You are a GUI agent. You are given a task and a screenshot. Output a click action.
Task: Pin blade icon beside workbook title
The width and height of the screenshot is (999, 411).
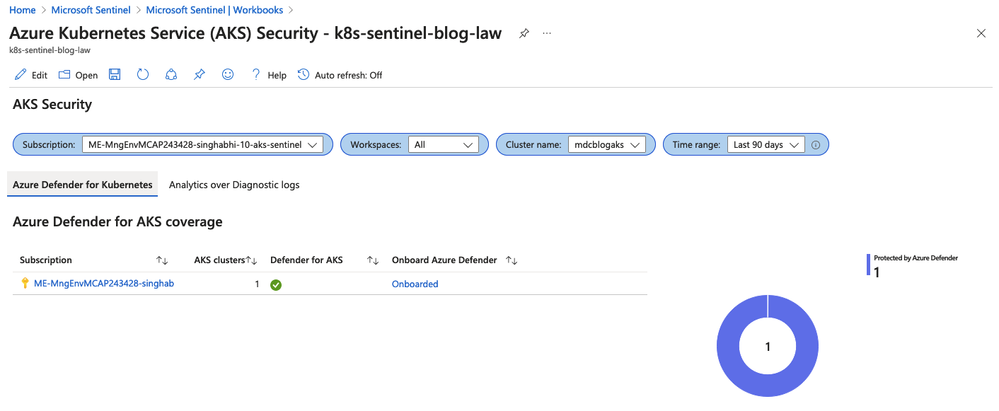pyautogui.click(x=524, y=33)
